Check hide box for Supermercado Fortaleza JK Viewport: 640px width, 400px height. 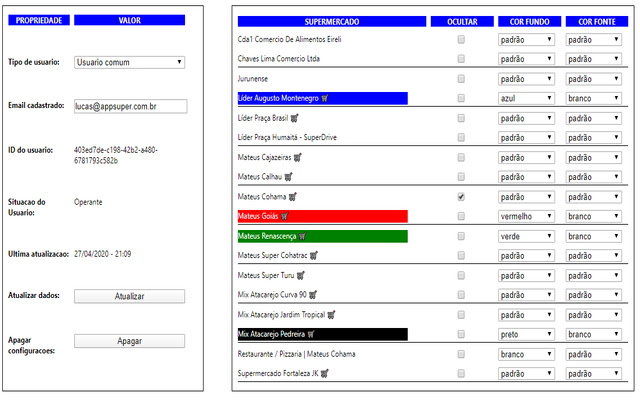click(461, 373)
